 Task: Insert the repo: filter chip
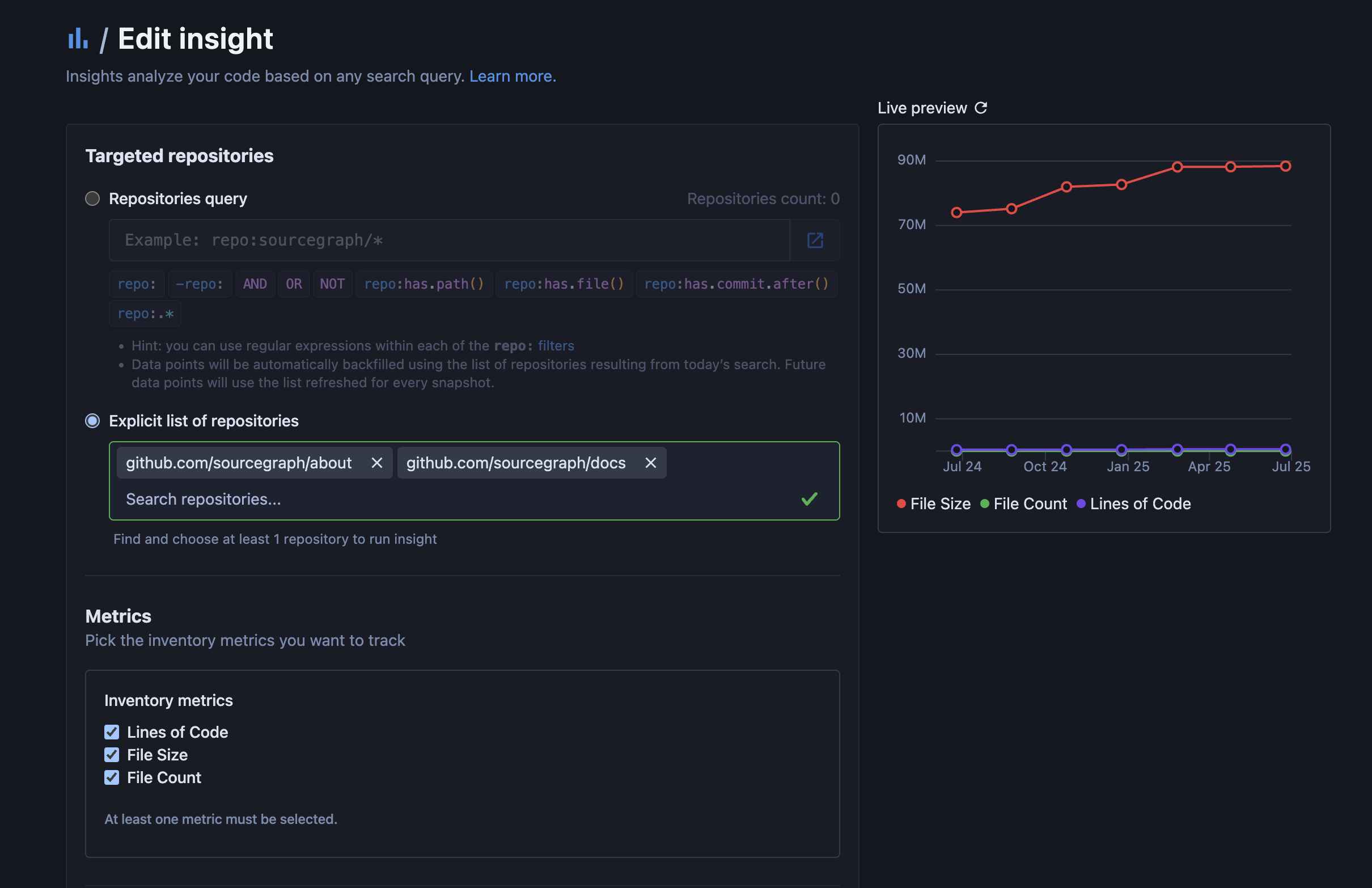click(x=137, y=284)
